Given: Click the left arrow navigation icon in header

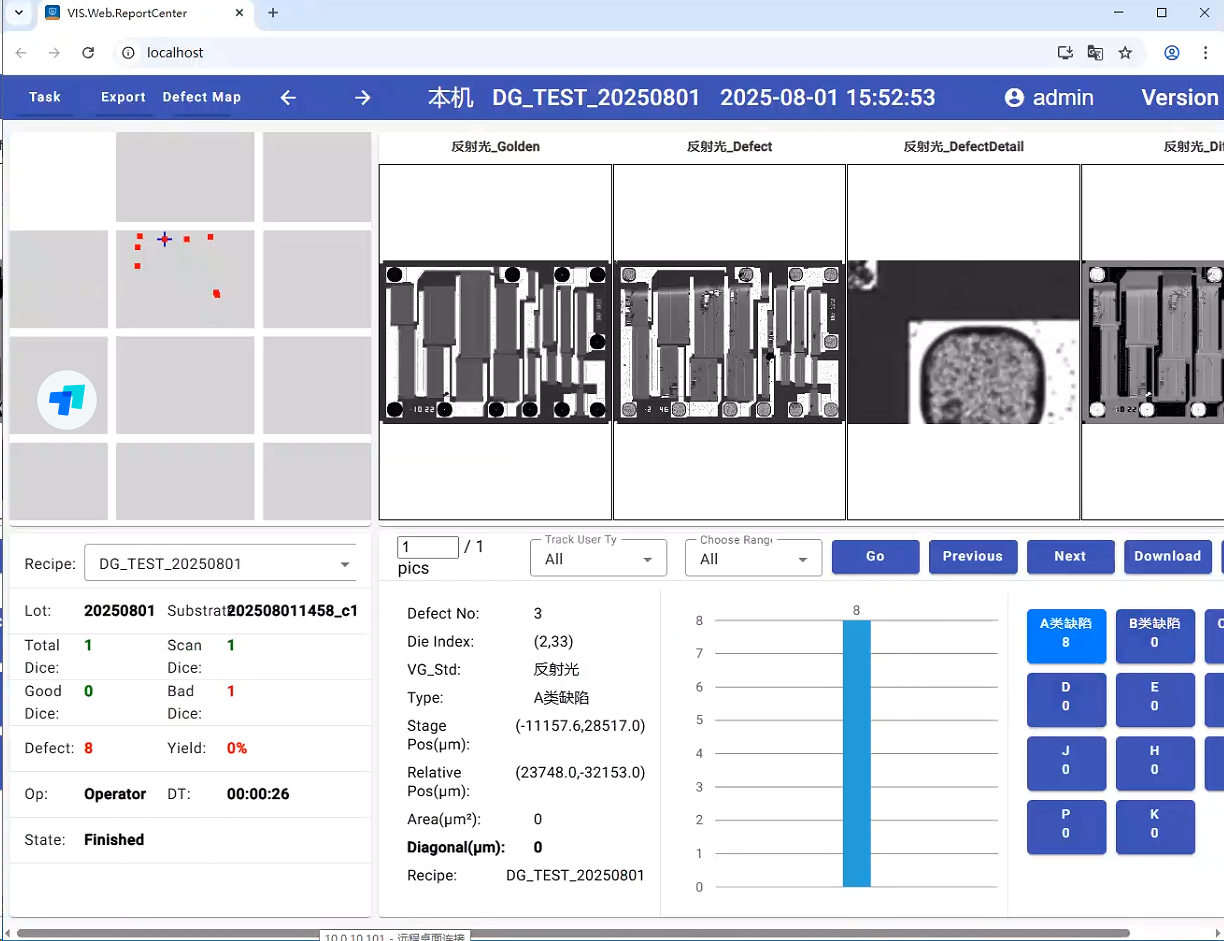Looking at the screenshot, I should click(x=288, y=98).
